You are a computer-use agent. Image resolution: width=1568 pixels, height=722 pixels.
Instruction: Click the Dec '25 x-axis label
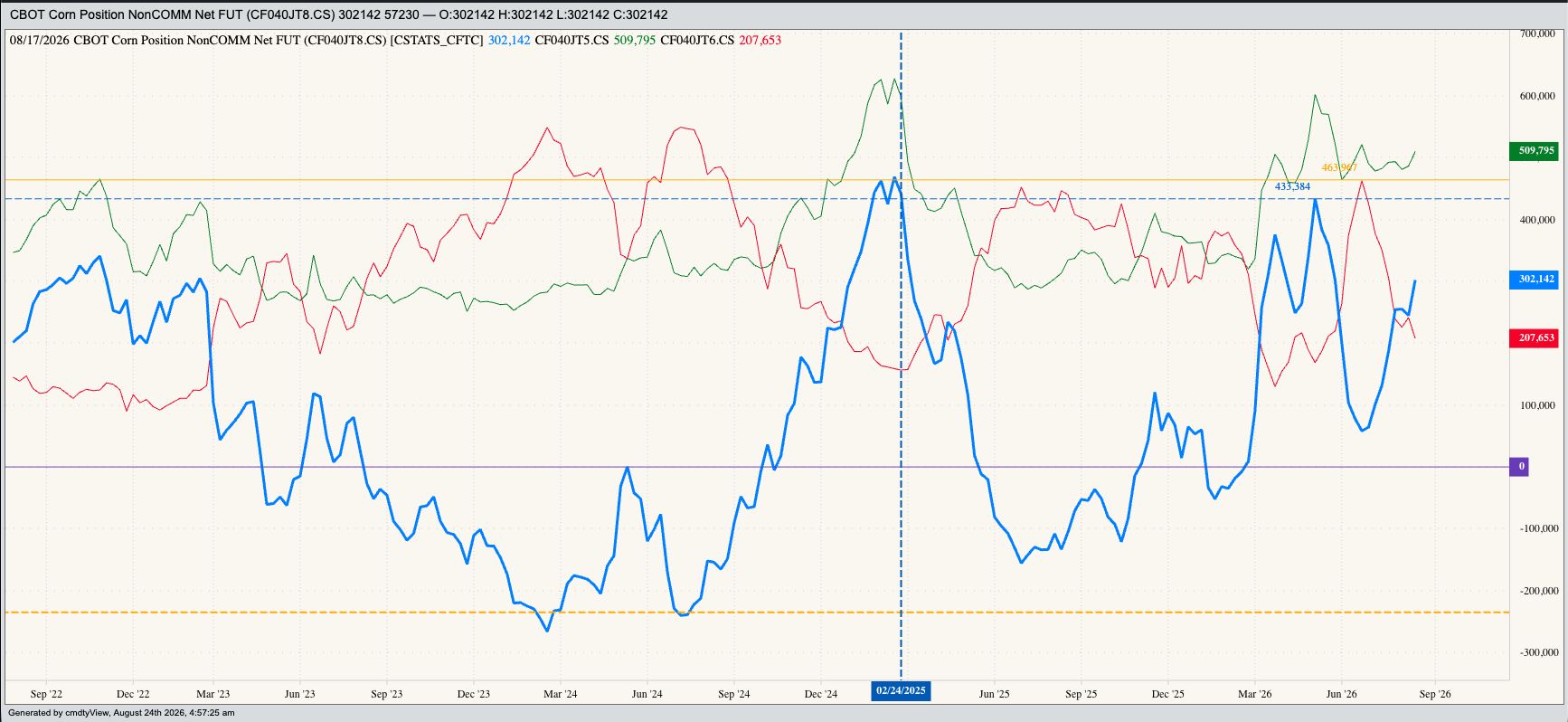pos(1167,694)
